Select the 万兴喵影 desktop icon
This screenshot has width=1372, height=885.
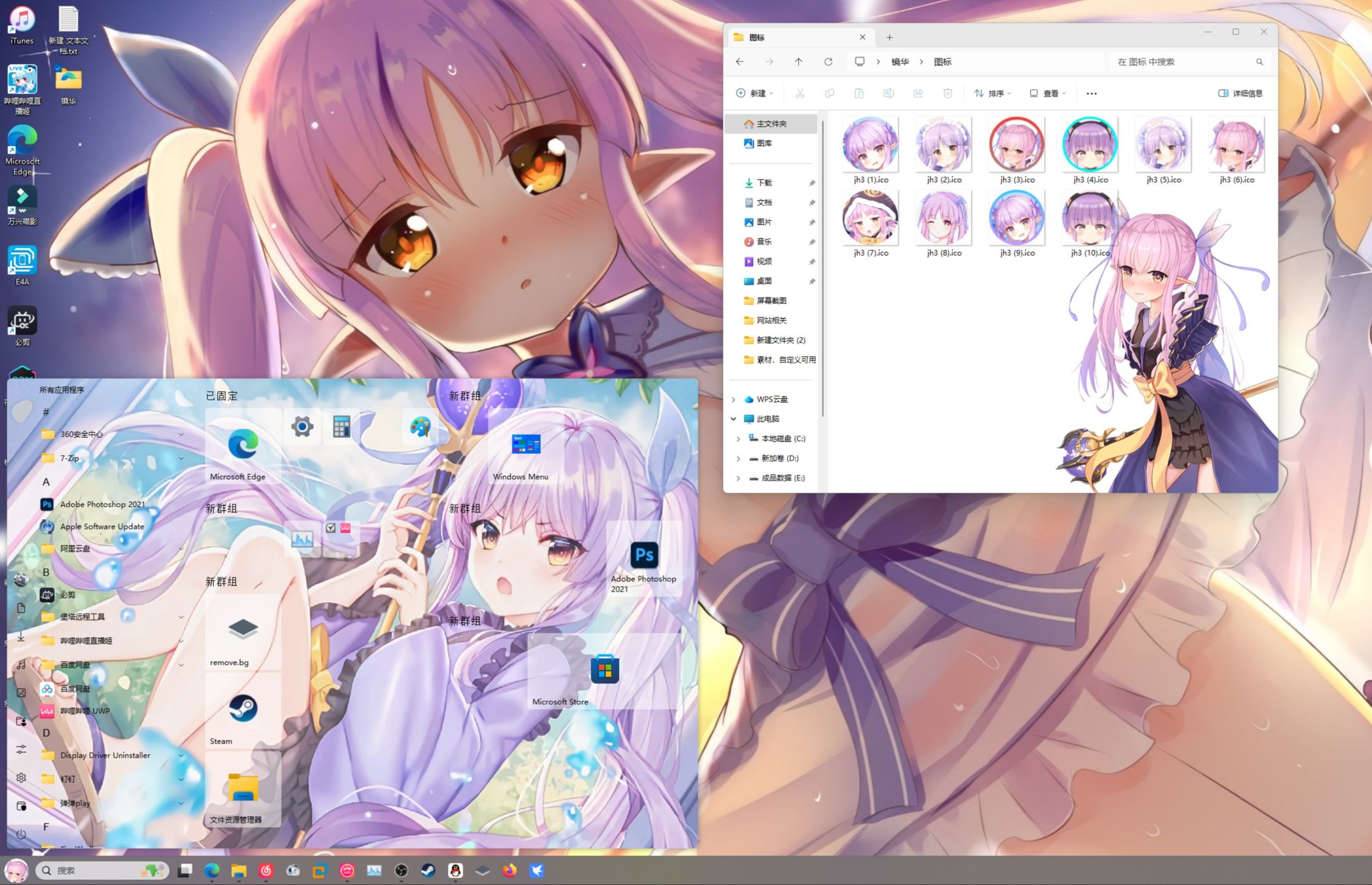coord(22,206)
